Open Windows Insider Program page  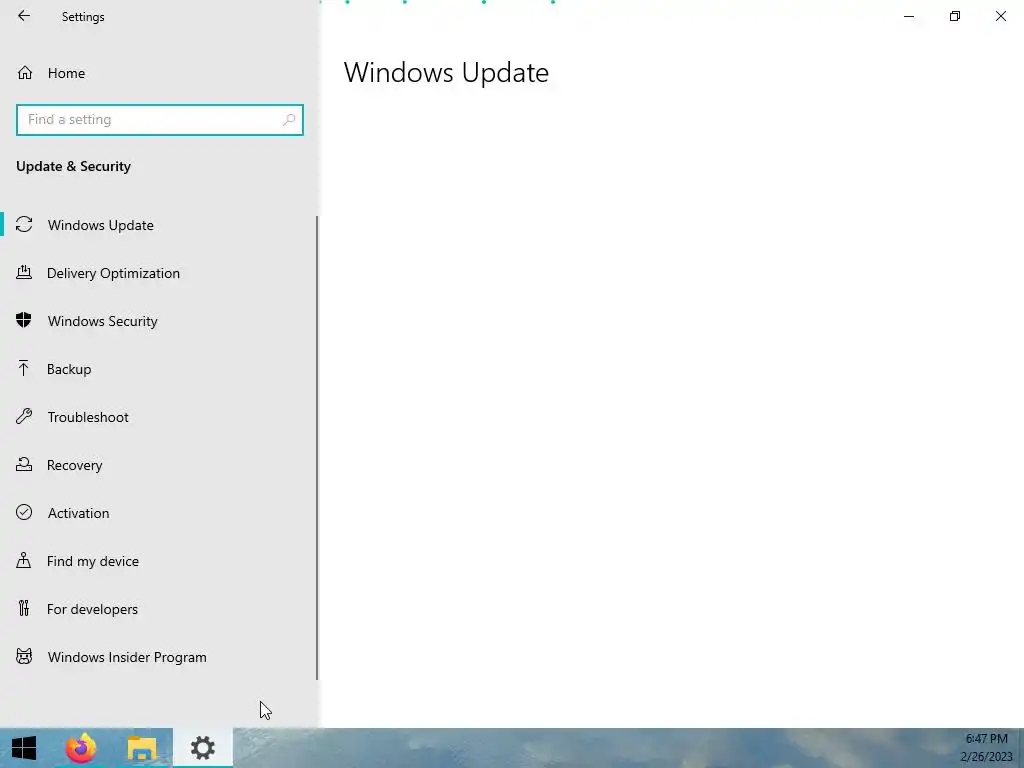pos(158,657)
